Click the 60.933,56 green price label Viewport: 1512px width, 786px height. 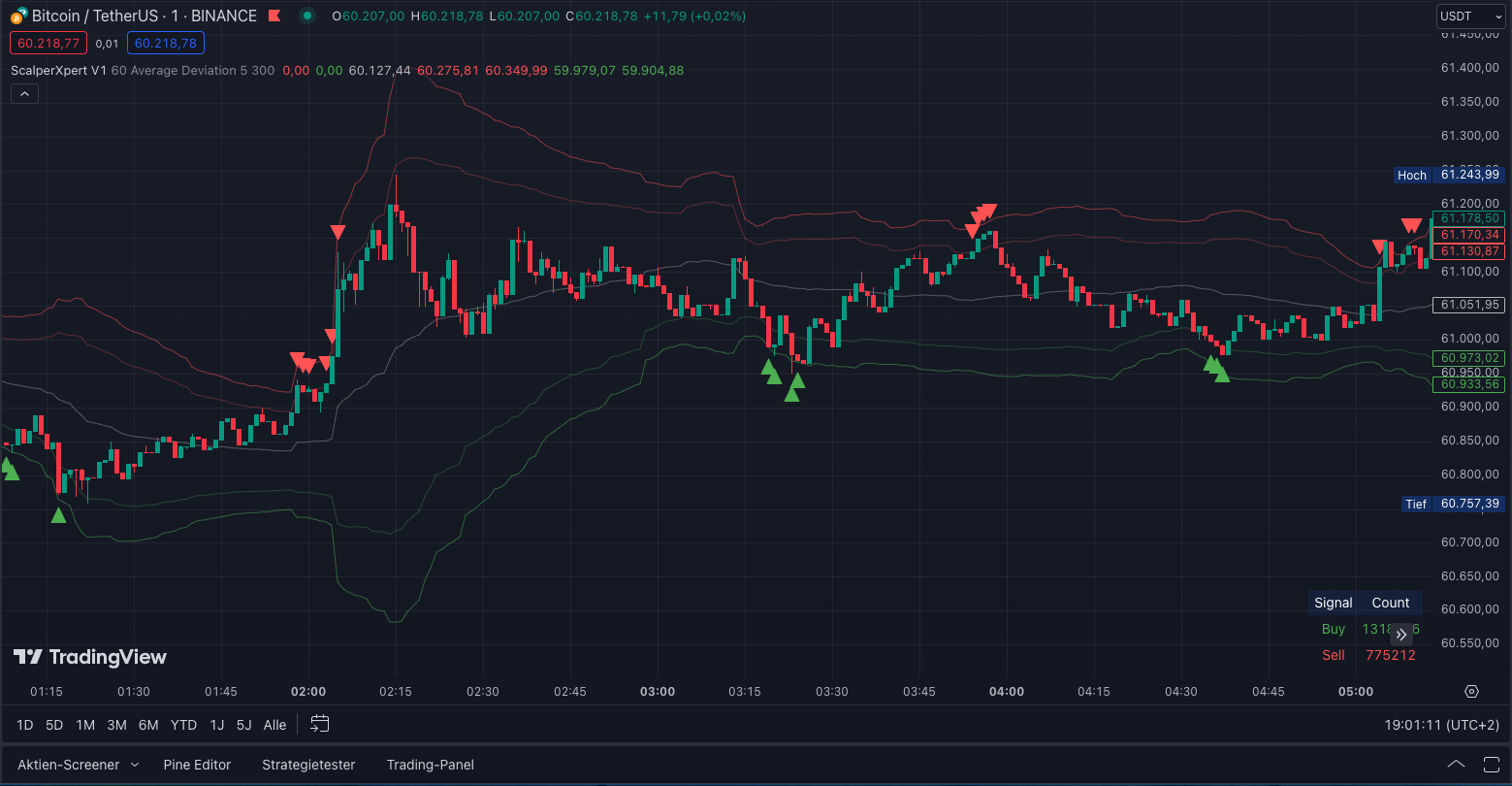coord(1470,384)
